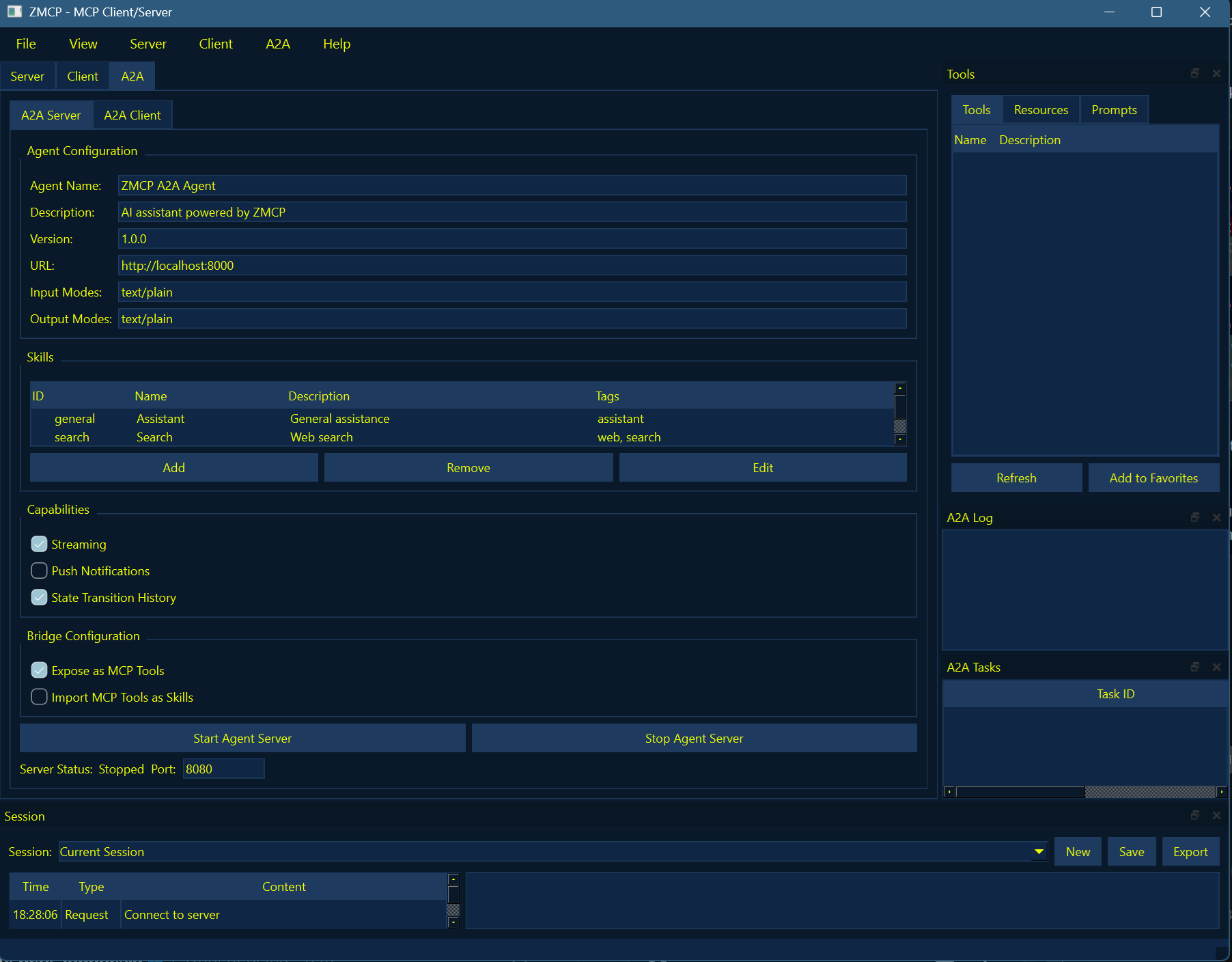1232x962 pixels.
Task: Close the Tools panel
Action: click(1216, 73)
